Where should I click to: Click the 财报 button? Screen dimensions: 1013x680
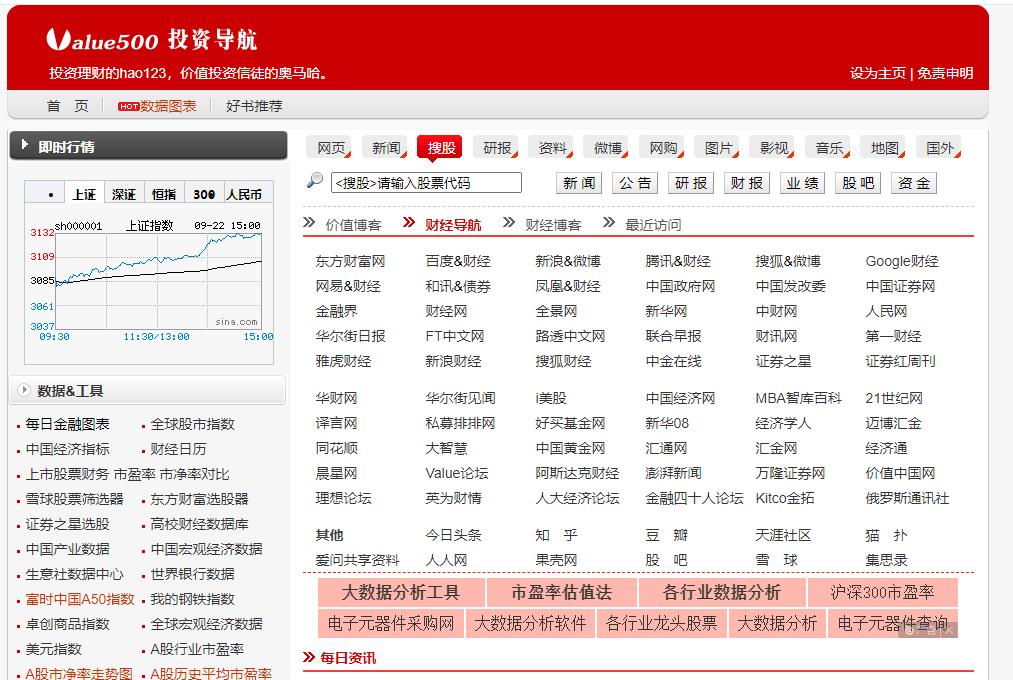click(746, 183)
